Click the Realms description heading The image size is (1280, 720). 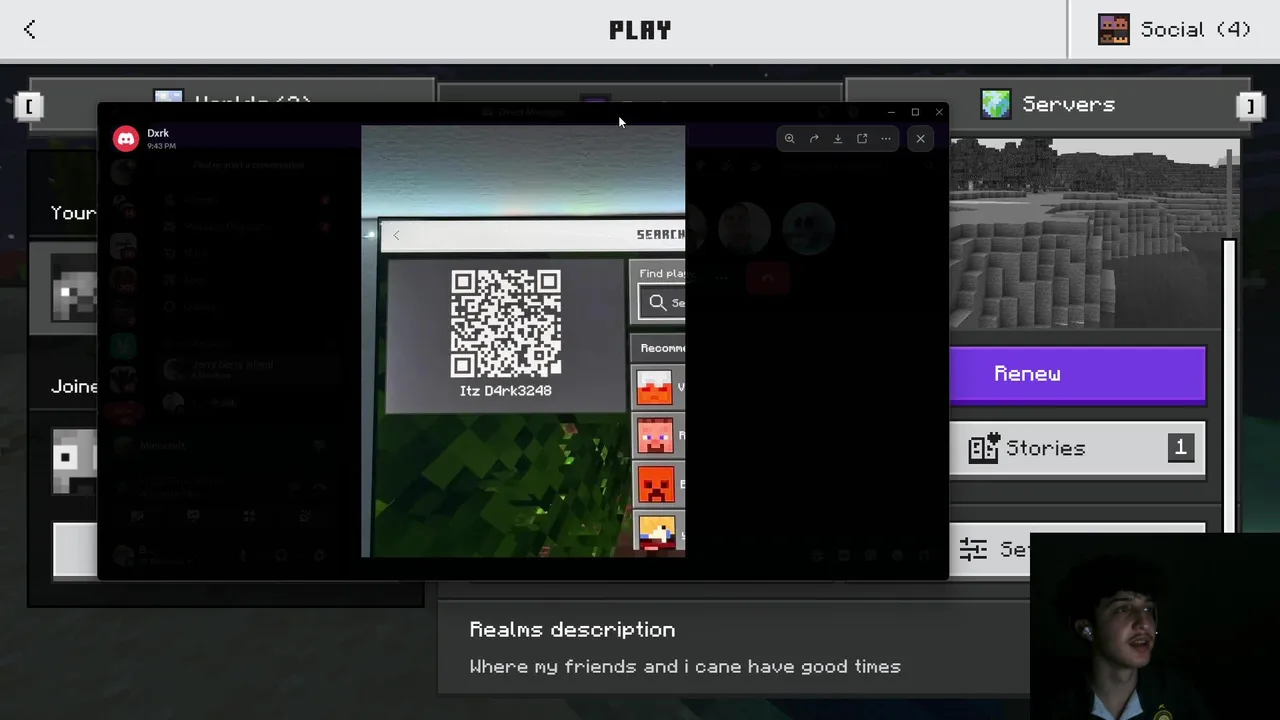tap(572, 629)
